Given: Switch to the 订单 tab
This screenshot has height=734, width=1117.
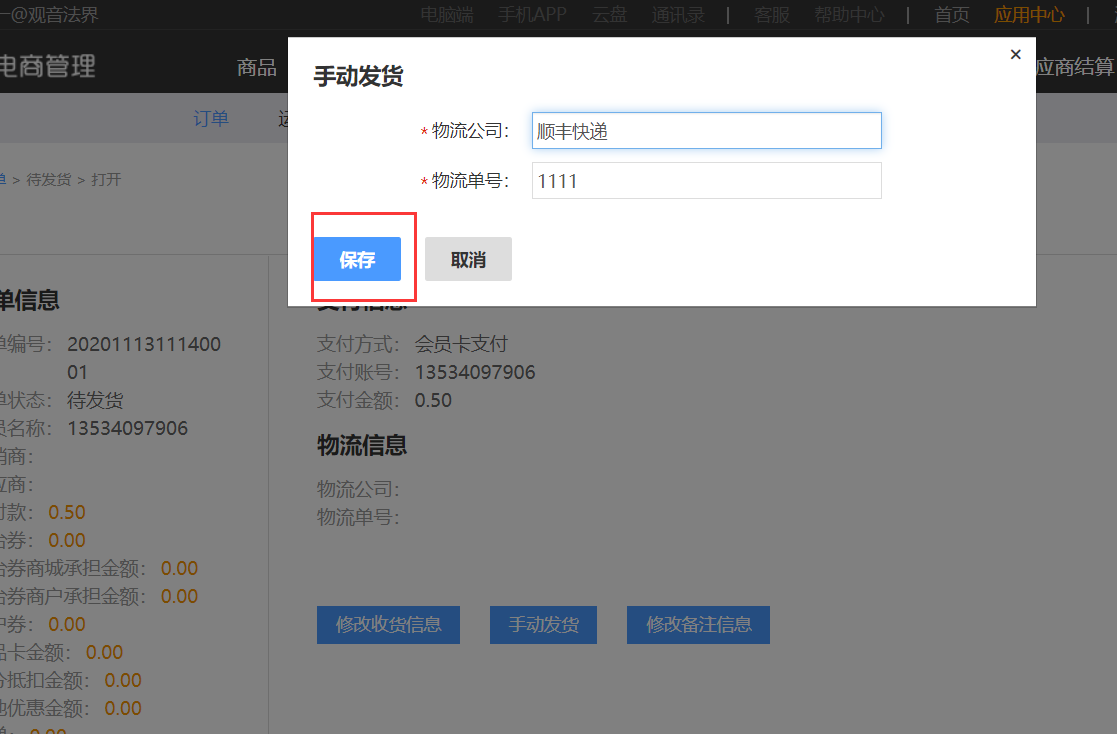Looking at the screenshot, I should 211,118.
